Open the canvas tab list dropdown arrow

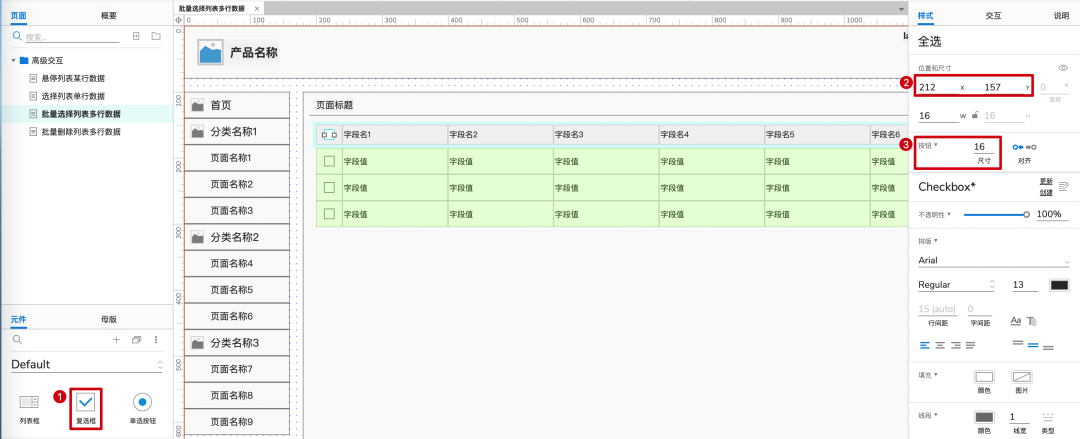point(901,8)
